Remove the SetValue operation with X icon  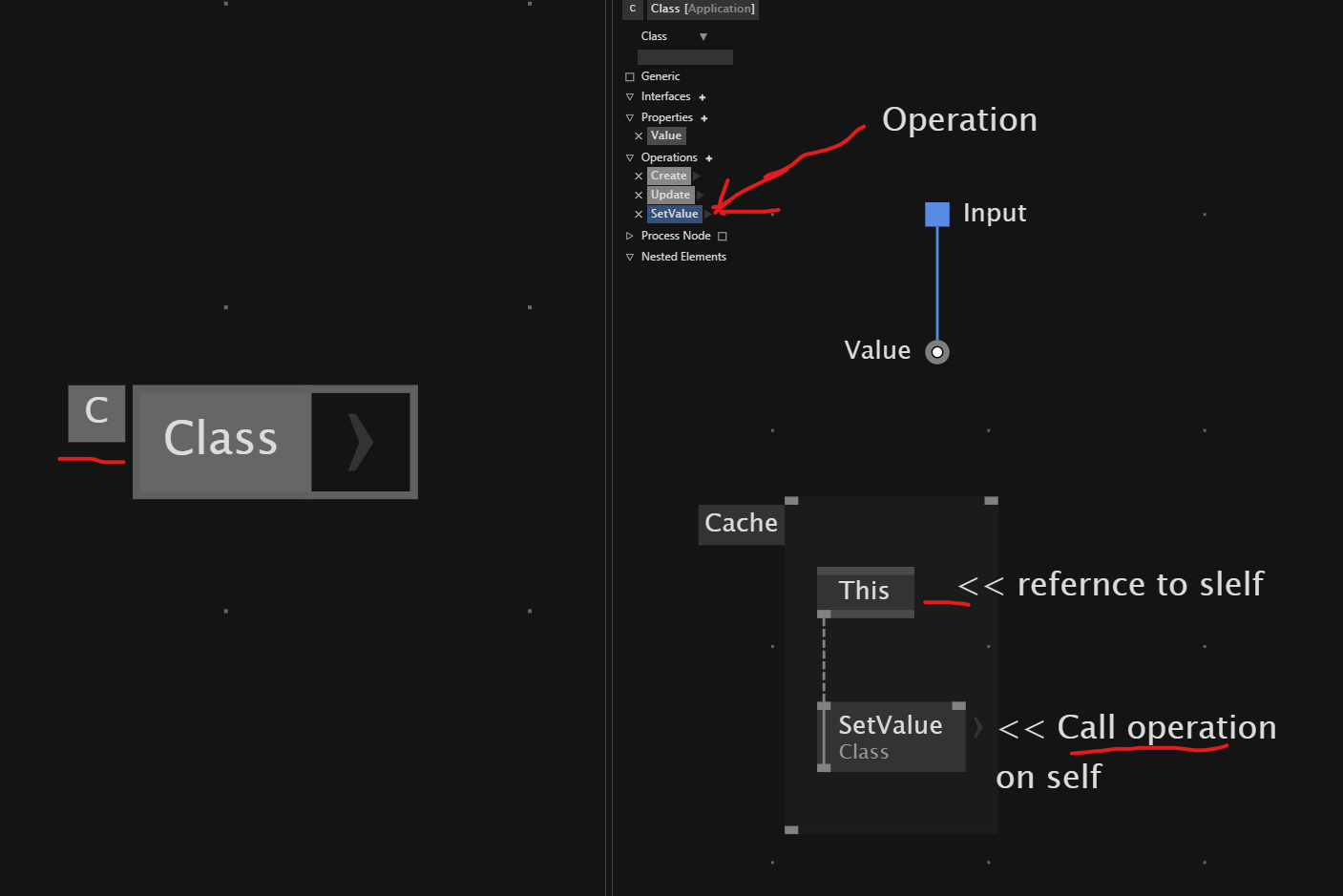click(639, 215)
